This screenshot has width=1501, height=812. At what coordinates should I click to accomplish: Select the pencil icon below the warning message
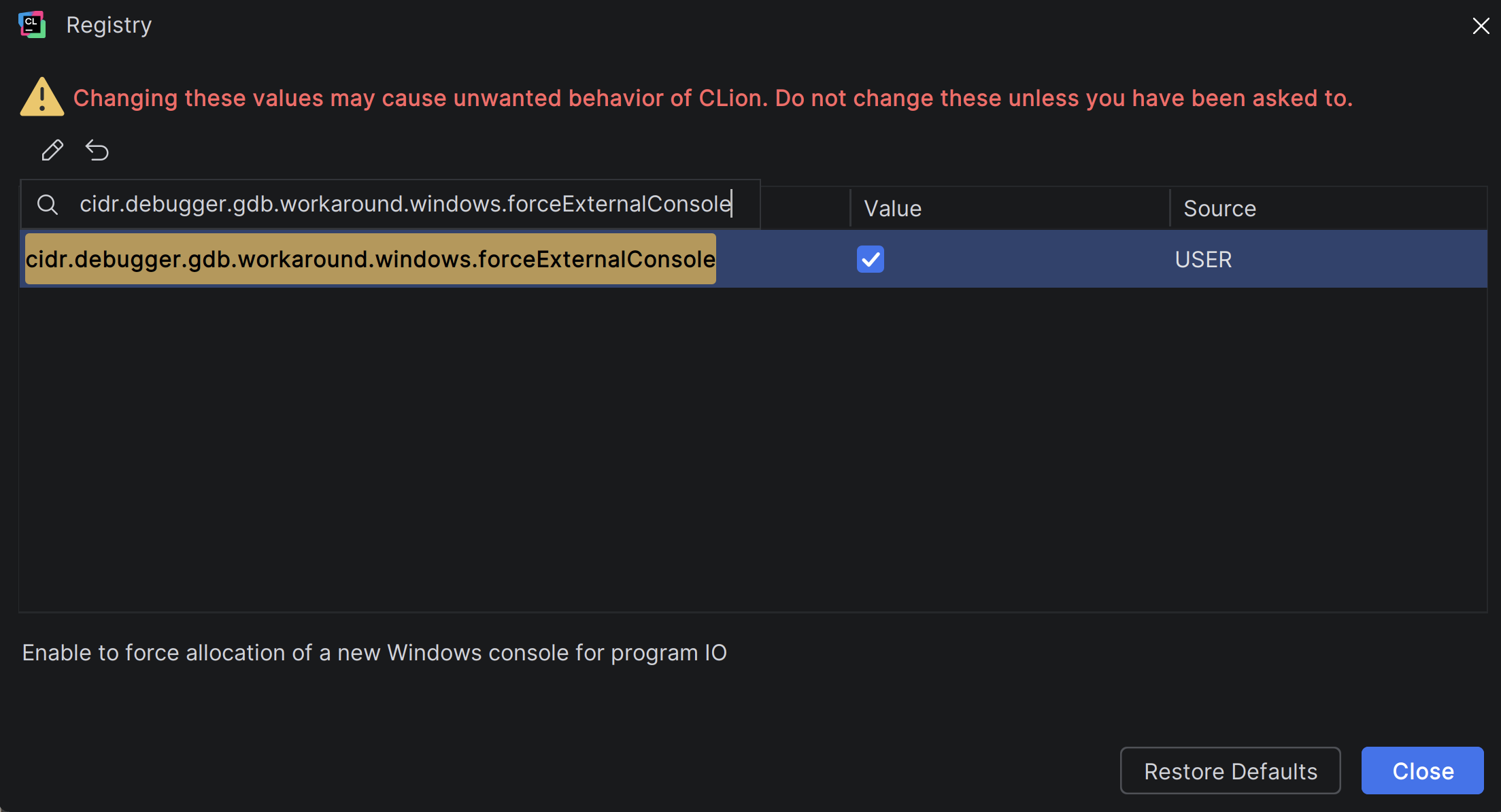pos(52,150)
